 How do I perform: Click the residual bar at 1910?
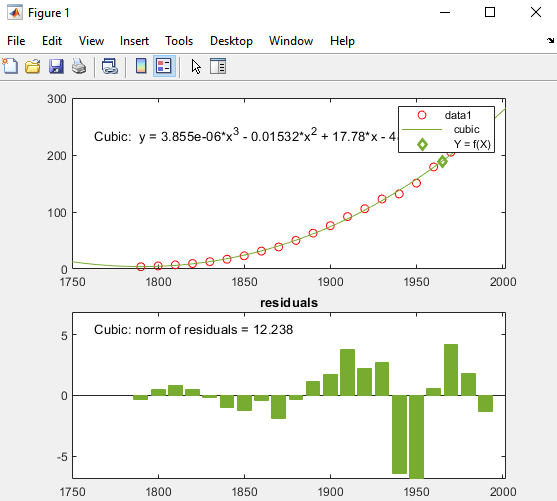(x=347, y=372)
